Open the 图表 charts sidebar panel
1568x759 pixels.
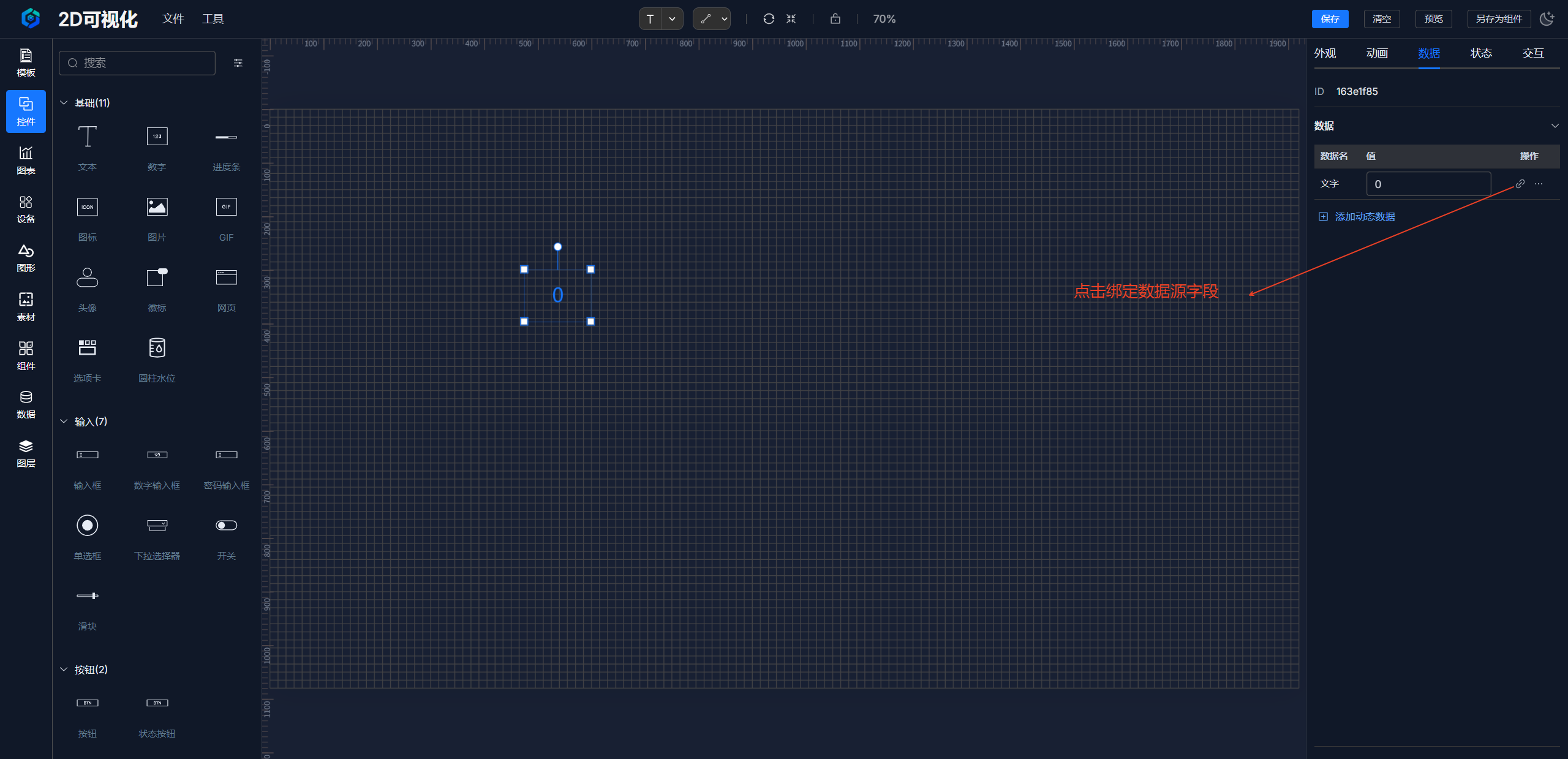pyautogui.click(x=26, y=160)
